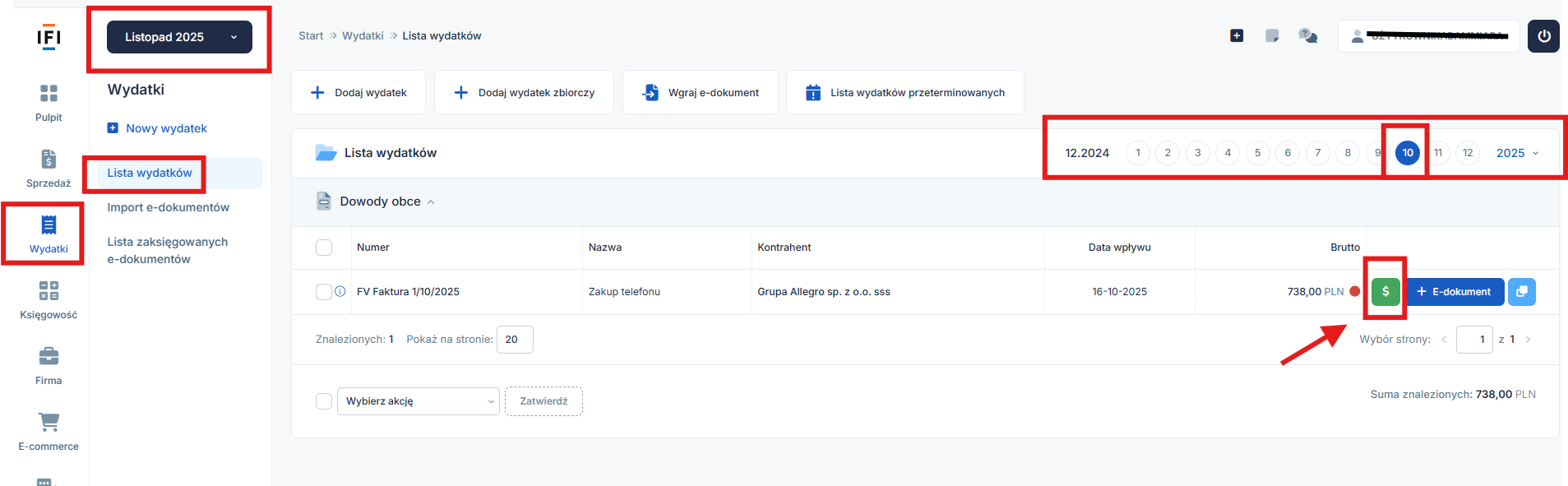This screenshot has height=486, width=1568.
Task: Toggle the select-all checkbox in table header
Action: (324, 248)
